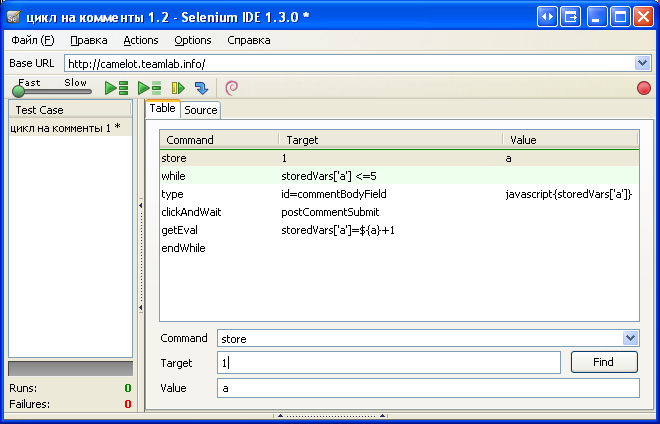Click Play entire test suite icon
The image size is (660, 424).
click(116, 88)
